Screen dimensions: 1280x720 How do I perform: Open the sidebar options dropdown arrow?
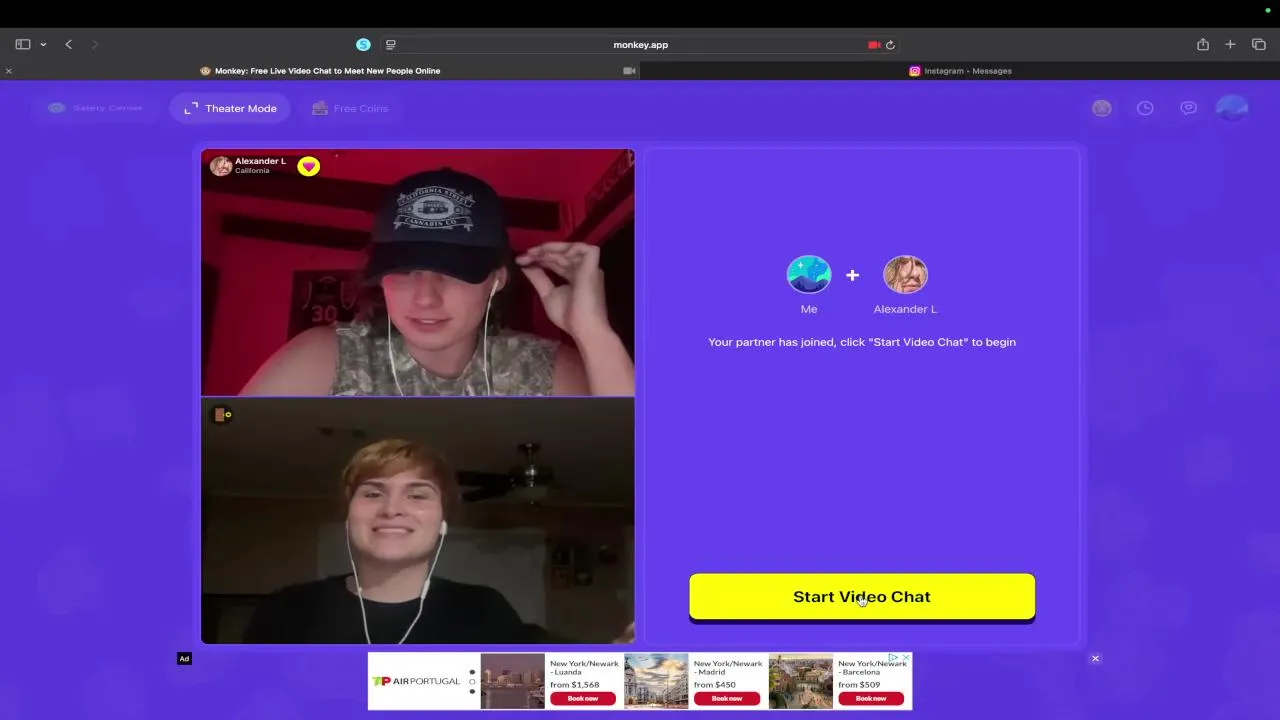click(x=43, y=44)
